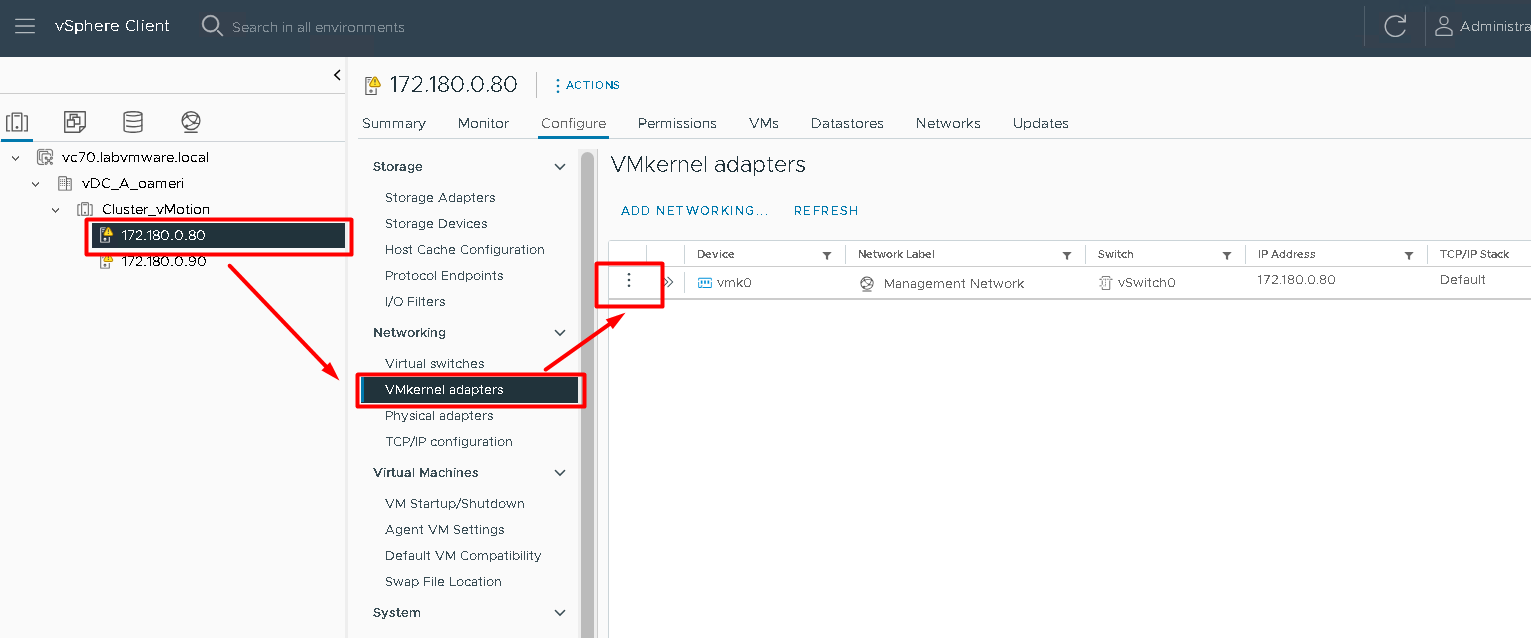Collapse the Virtual Machines section
Screen dimensions: 1531x638
[560, 473]
